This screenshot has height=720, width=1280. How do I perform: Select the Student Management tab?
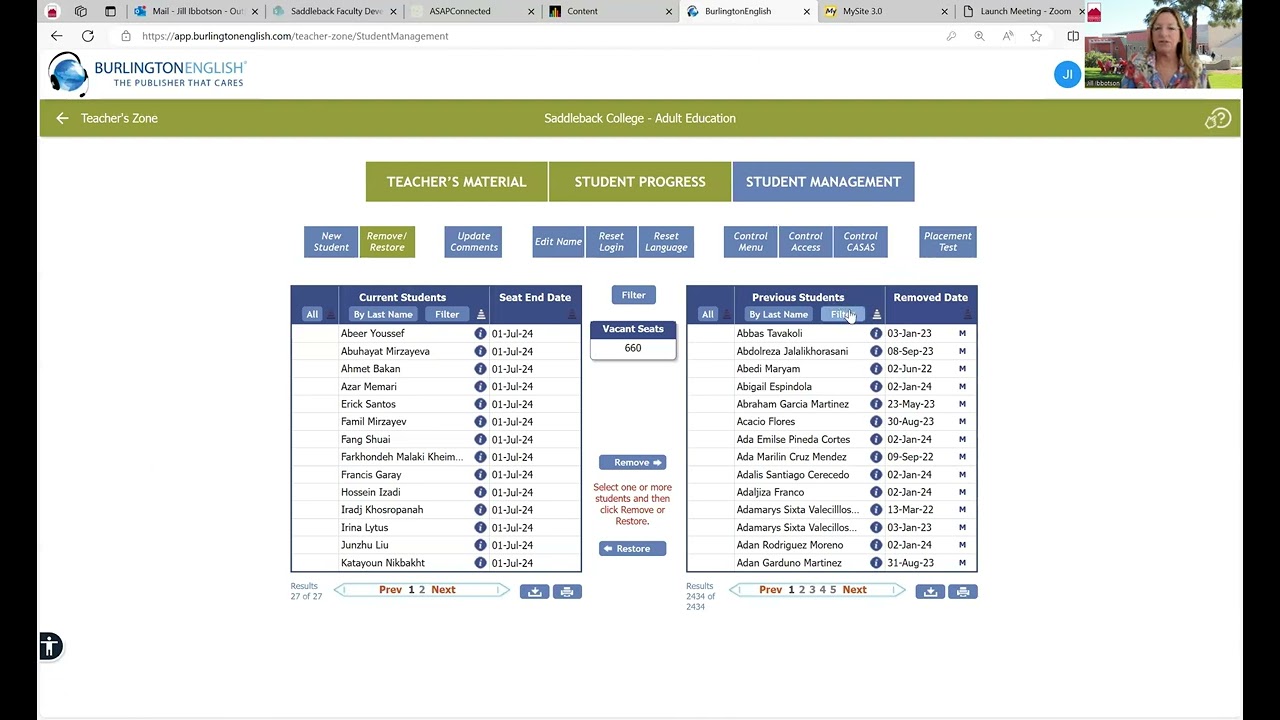click(x=823, y=182)
